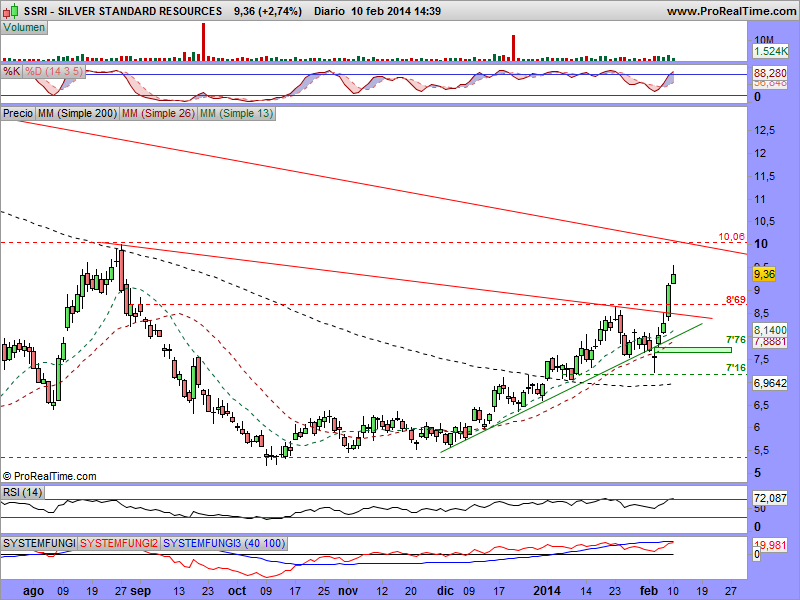Viewport: 800px width, 600px height.
Task: Click the moving average value 7,8881
Action: 770,341
